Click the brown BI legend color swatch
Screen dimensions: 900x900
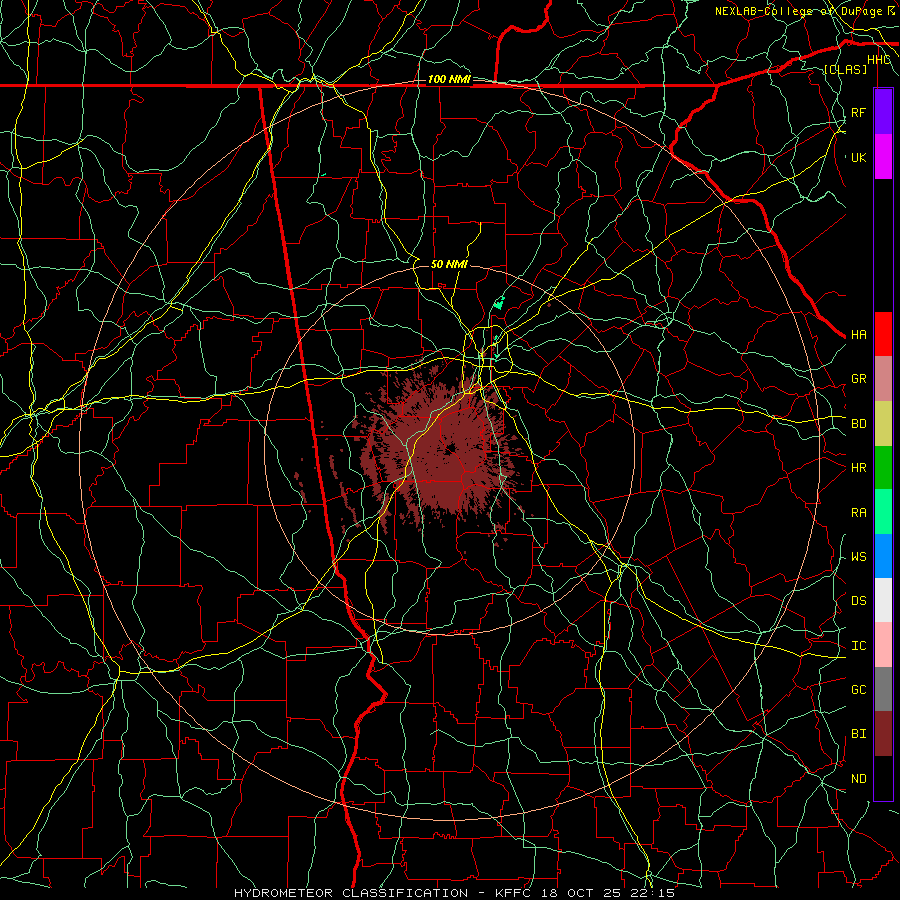pyautogui.click(x=883, y=734)
